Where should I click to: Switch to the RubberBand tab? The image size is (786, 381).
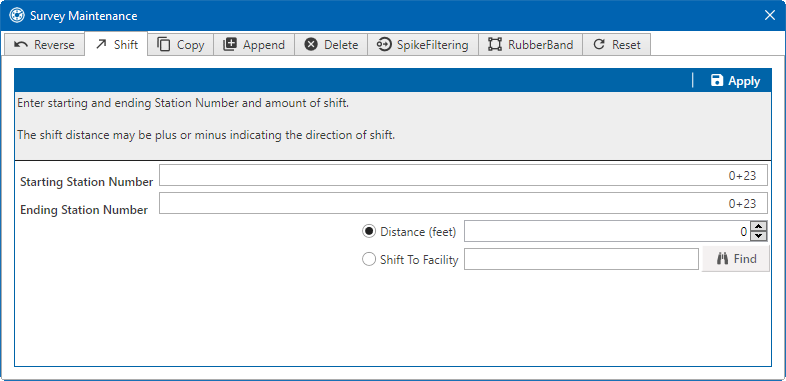coord(530,45)
